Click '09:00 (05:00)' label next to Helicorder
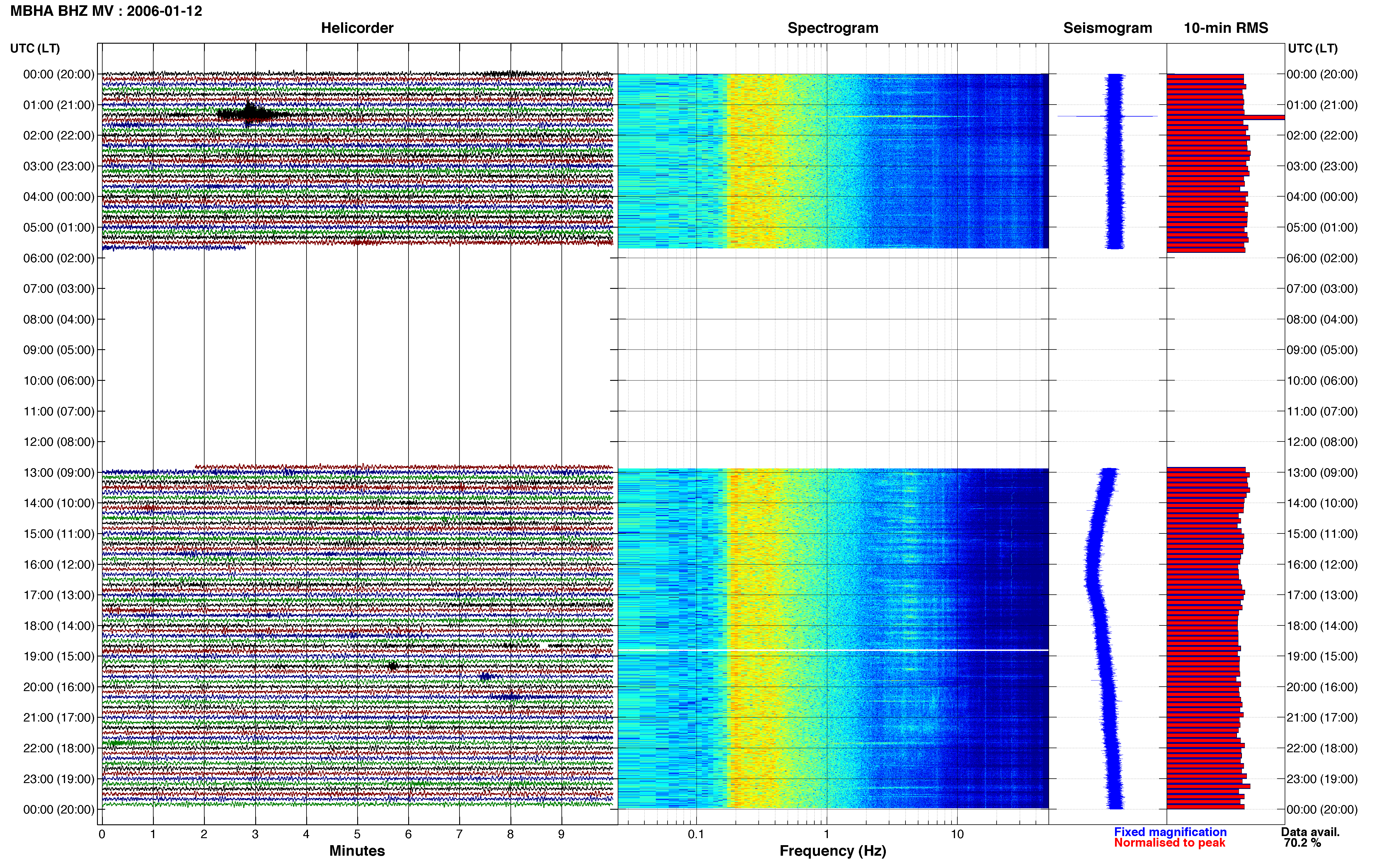The height and width of the screenshot is (868, 1389). [59, 350]
